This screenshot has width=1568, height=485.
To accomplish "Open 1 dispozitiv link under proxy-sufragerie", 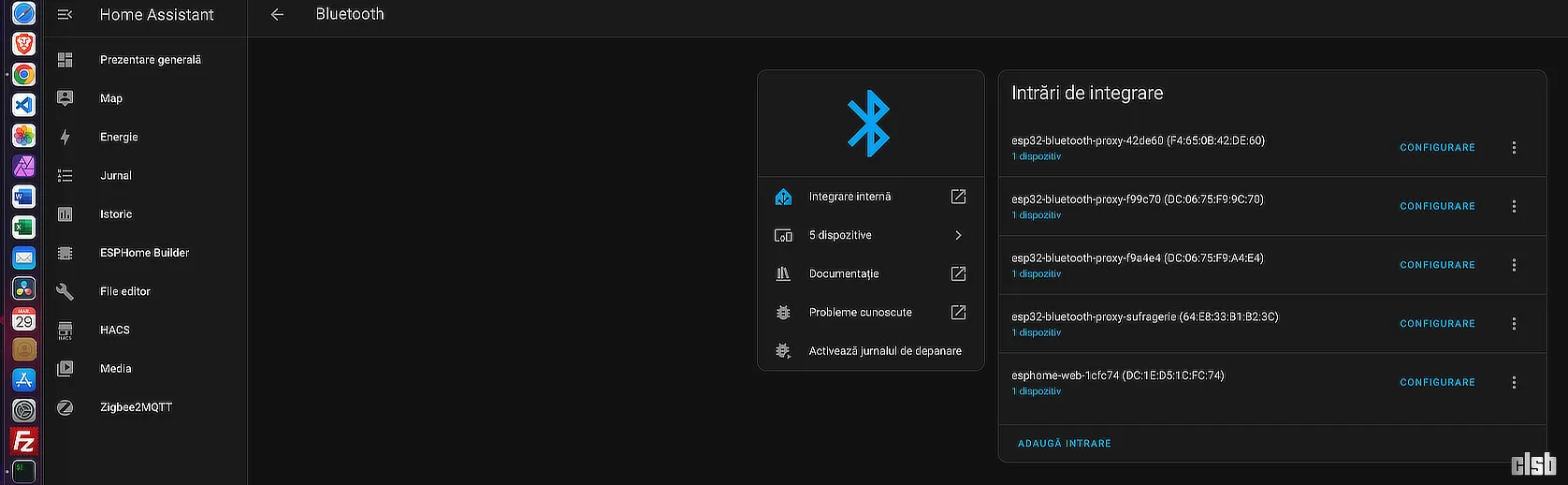I will (1037, 332).
